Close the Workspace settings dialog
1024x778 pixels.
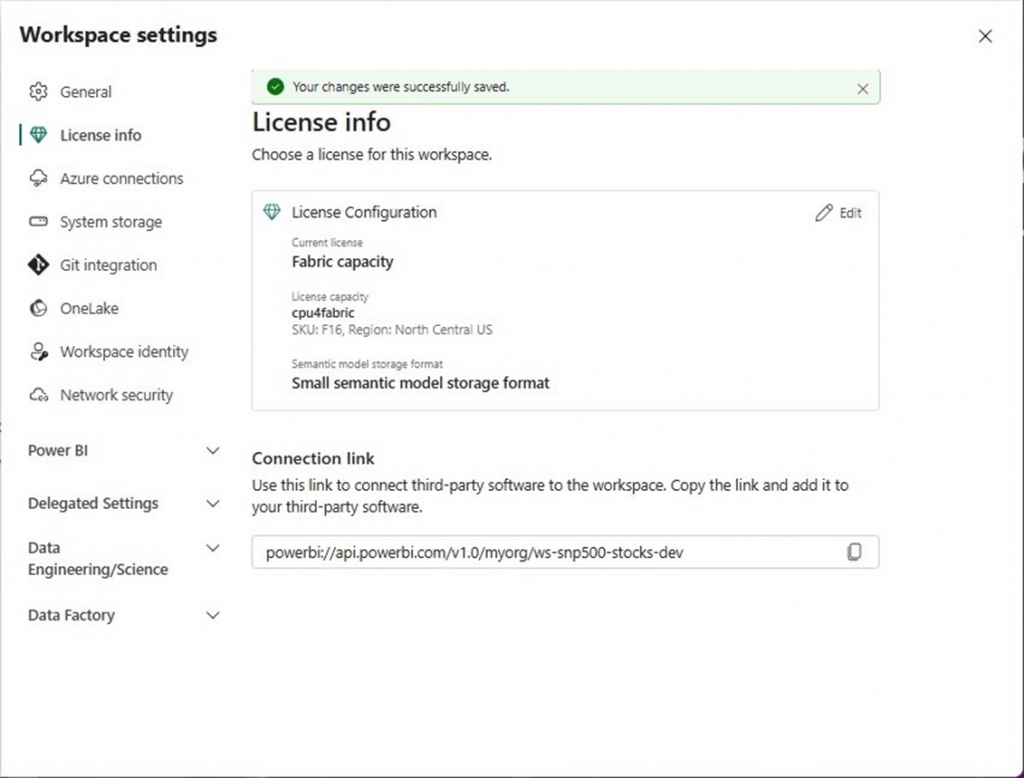(x=985, y=36)
